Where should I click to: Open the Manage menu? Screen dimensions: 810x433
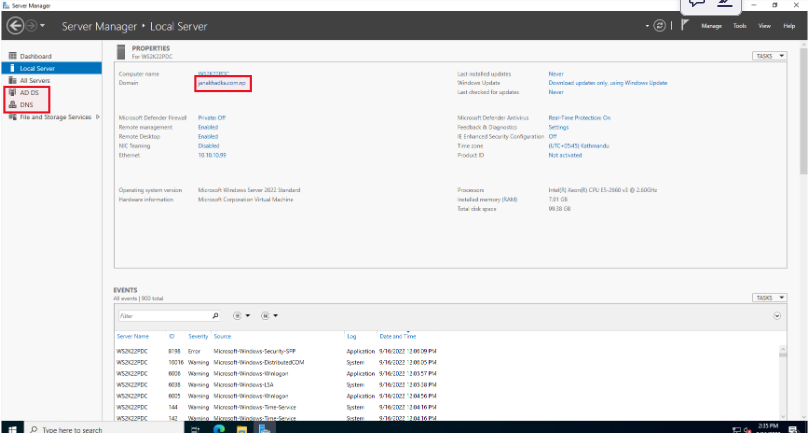[x=711, y=26]
